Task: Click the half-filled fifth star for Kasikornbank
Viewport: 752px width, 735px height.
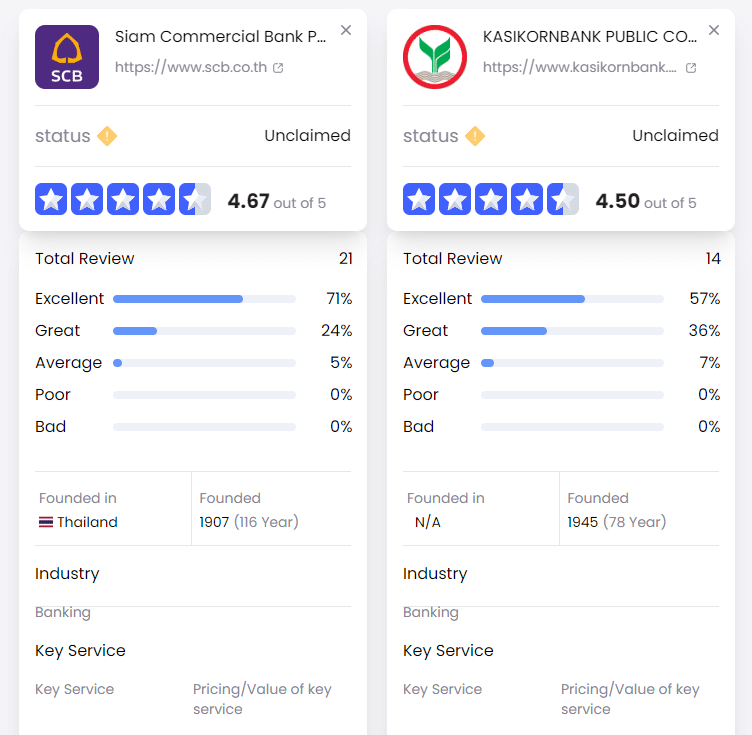Action: pyautogui.click(x=563, y=199)
